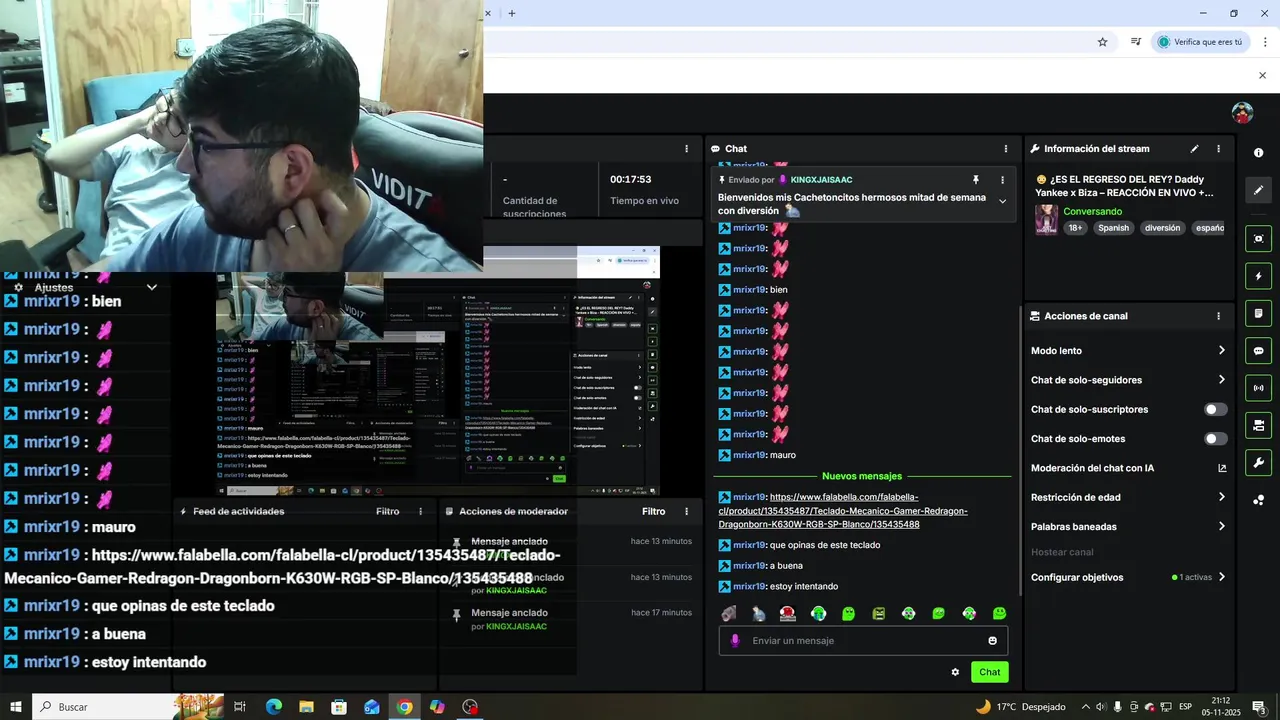Open the Chat panel options menu
Screen dimensions: 1280x720
tap(1006, 149)
